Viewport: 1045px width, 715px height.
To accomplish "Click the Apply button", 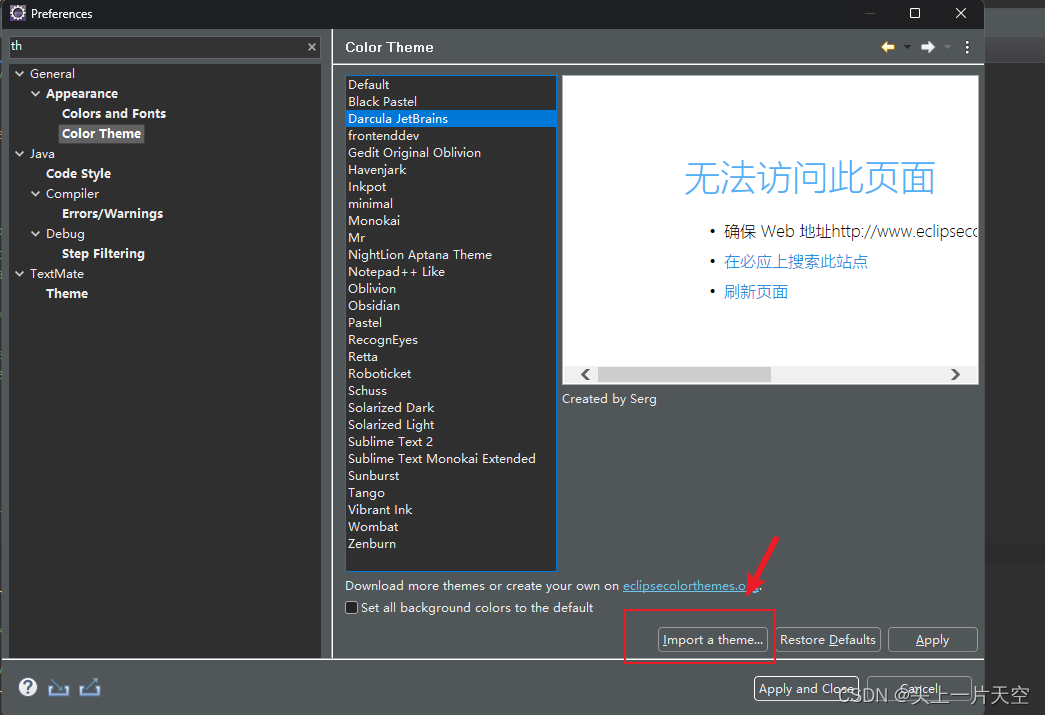I will 932,640.
